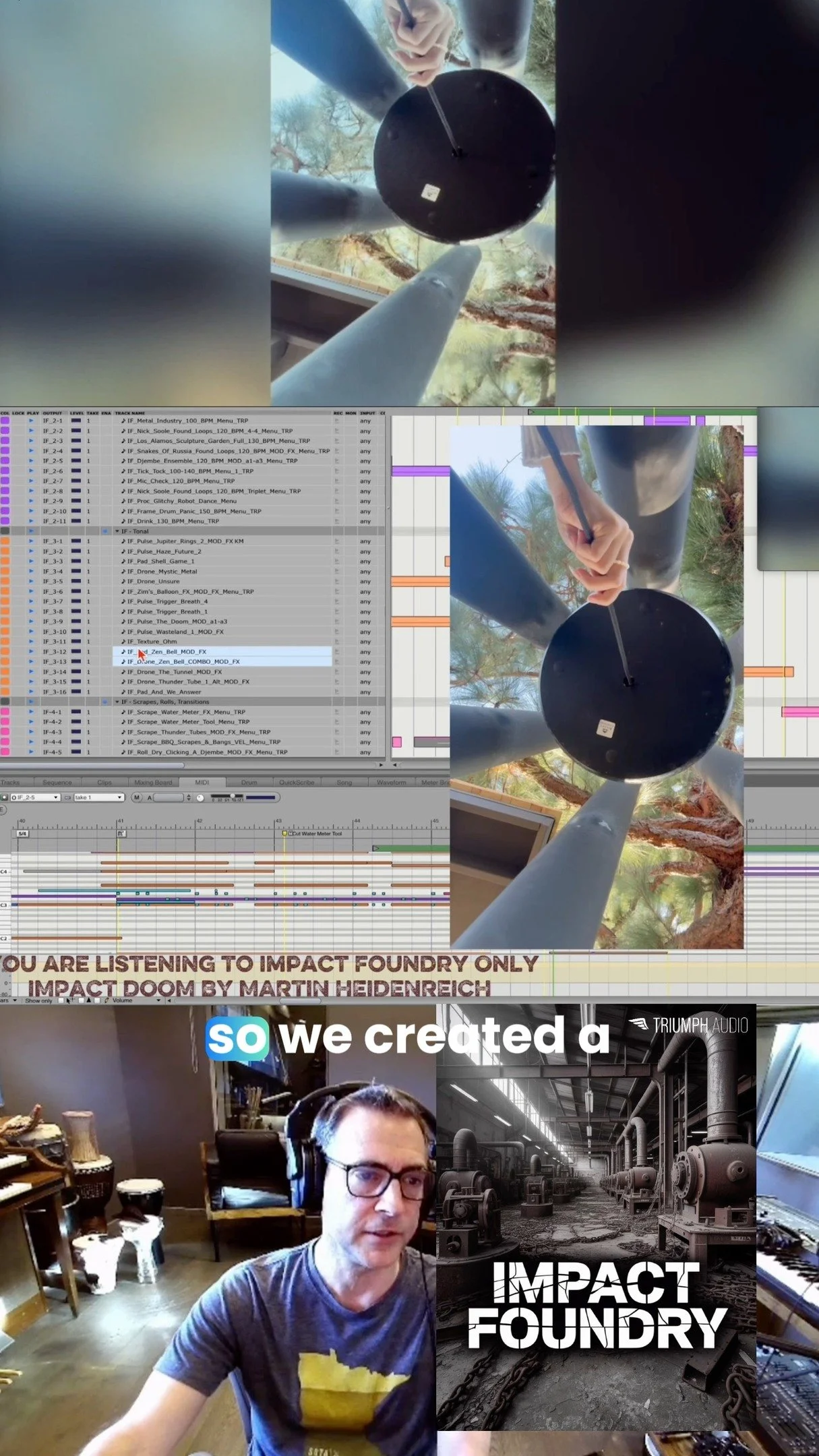The image size is (819, 1456).
Task: Click record icon for IF_Metal_Industry_100_BPM track
Action: [336, 421]
